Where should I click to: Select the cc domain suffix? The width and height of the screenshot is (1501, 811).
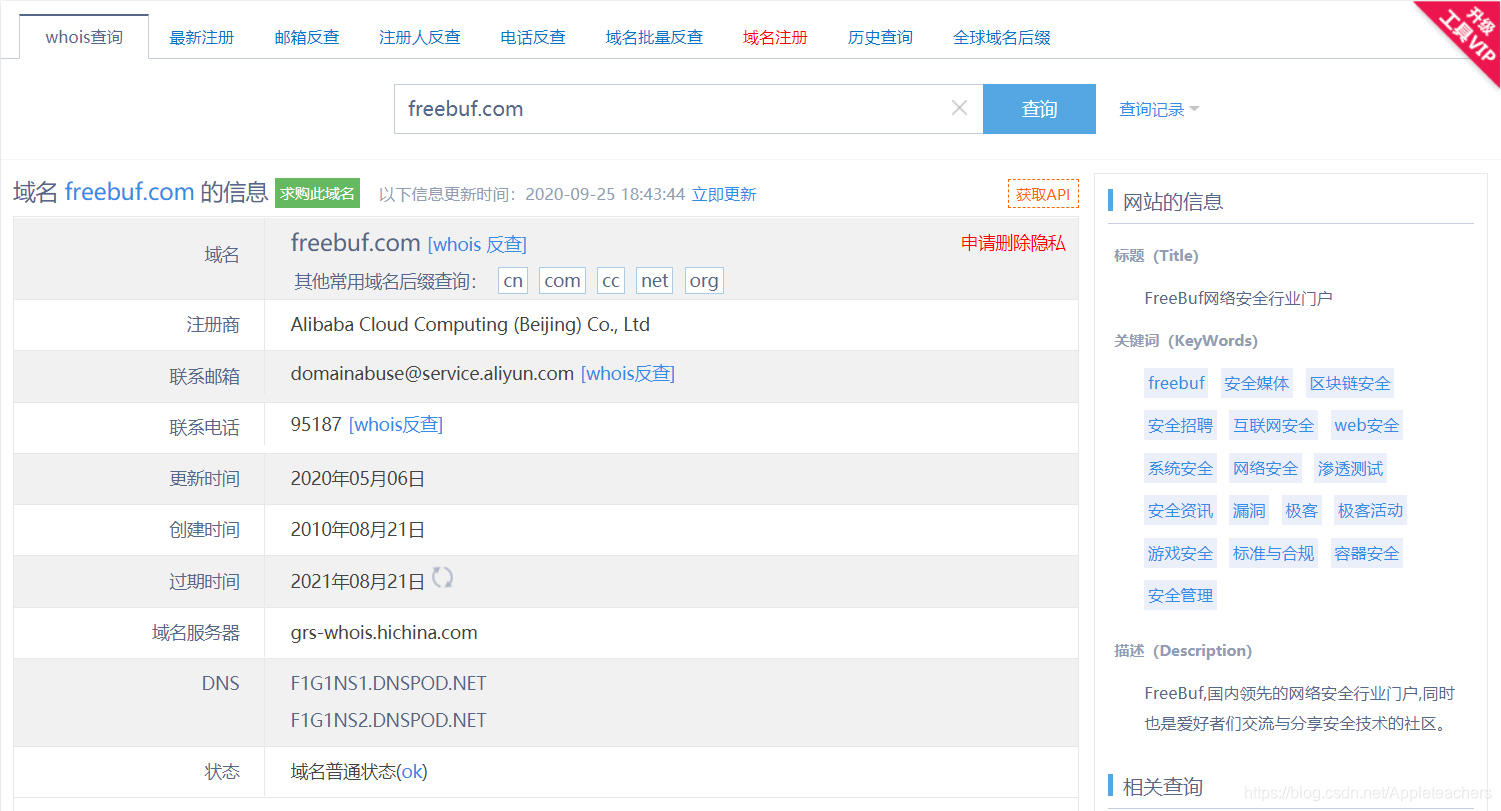point(611,281)
